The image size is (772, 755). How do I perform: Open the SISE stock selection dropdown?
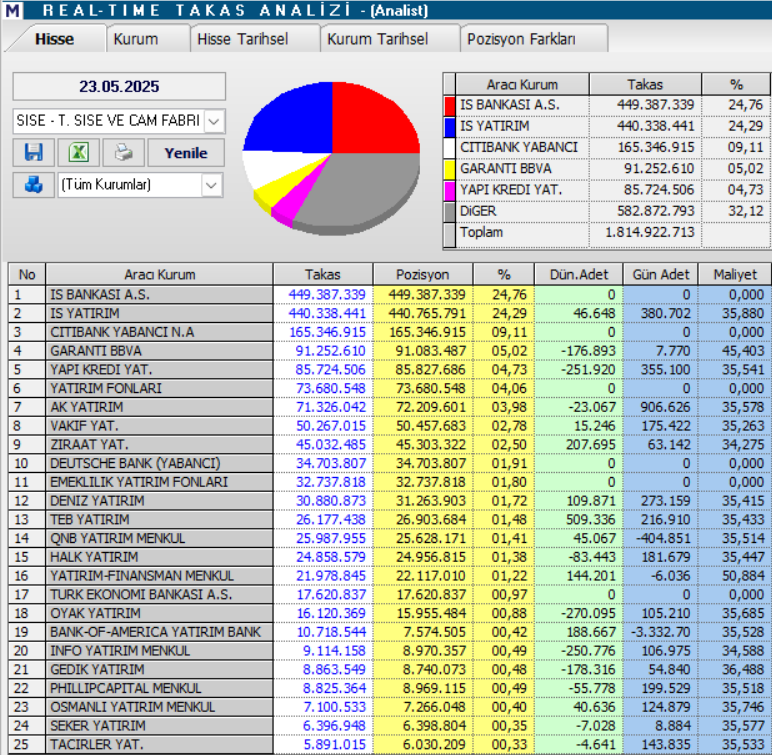pyautogui.click(x=213, y=121)
